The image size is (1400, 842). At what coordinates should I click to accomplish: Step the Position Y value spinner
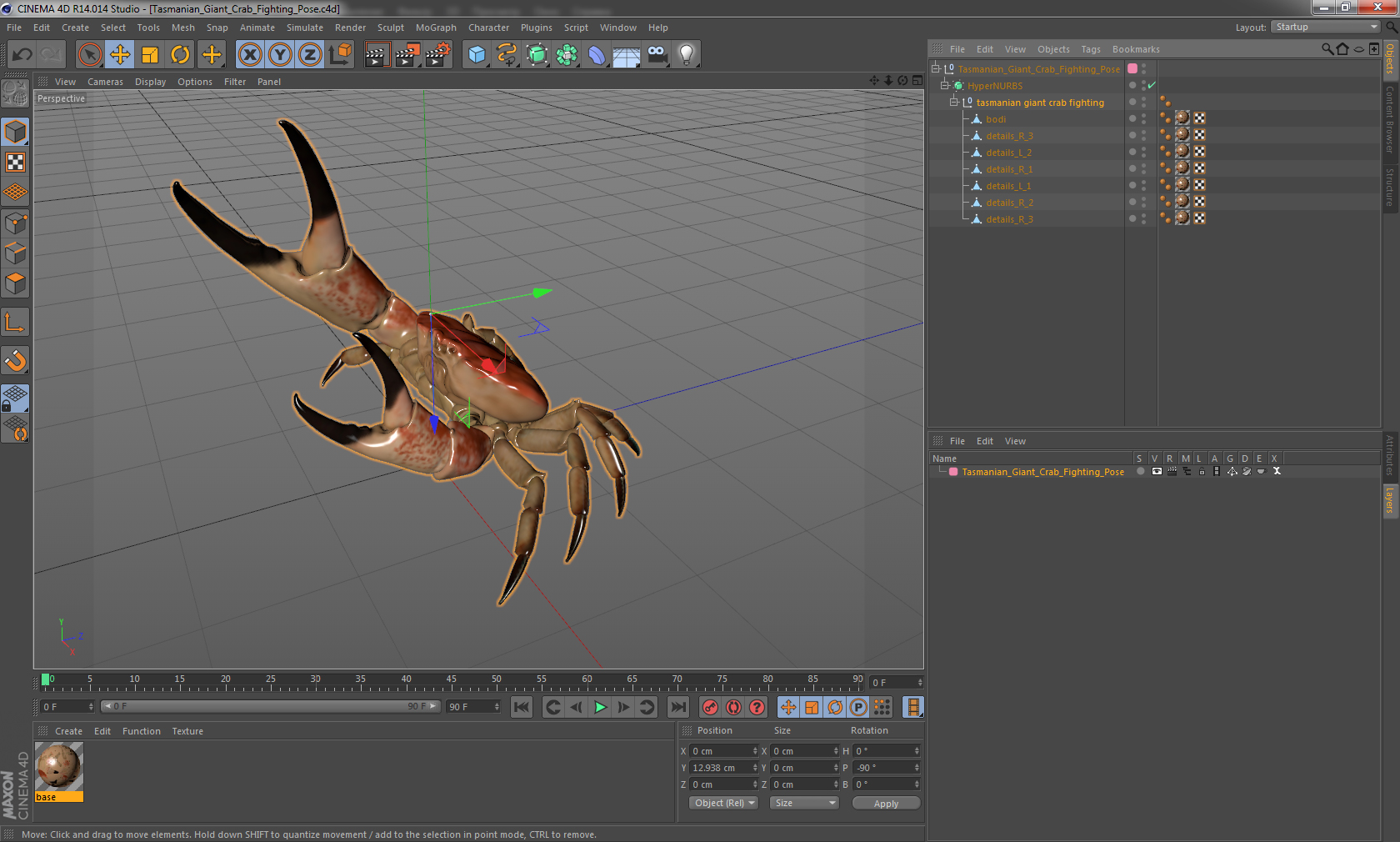[x=755, y=768]
